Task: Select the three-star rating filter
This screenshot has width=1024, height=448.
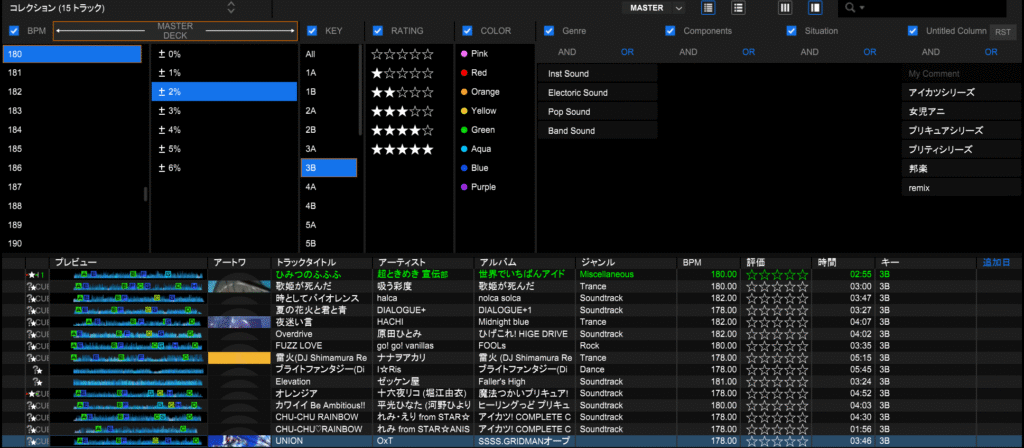Action: pos(402,111)
